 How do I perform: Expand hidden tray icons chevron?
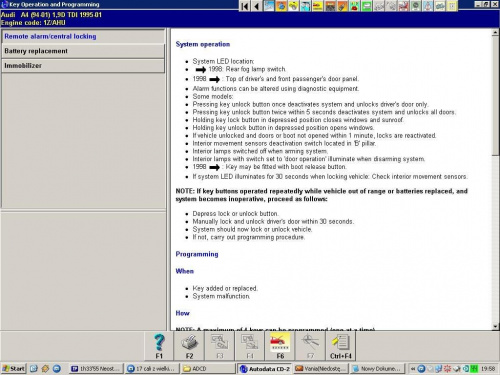click(x=413, y=369)
